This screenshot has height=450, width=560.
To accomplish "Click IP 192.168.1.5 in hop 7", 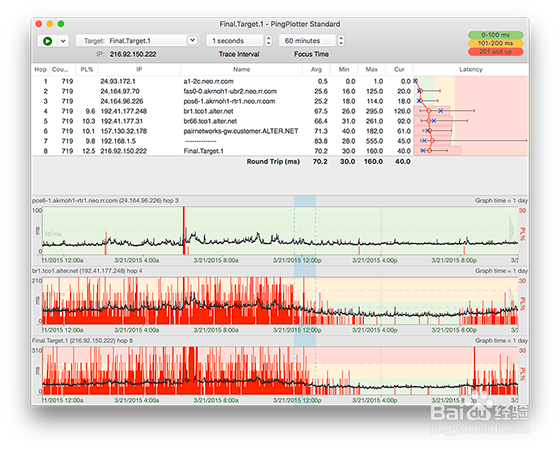I will (x=118, y=141).
